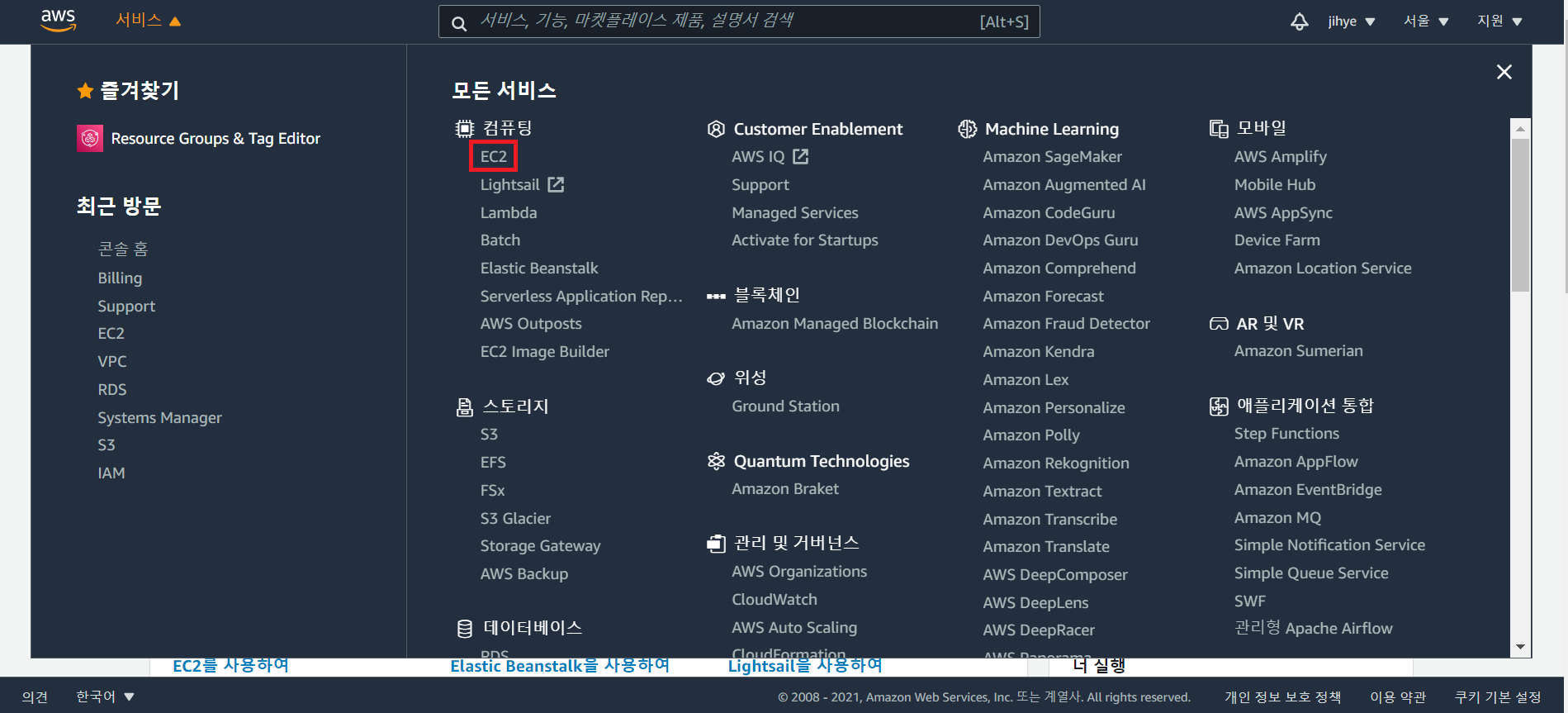The width and height of the screenshot is (1568, 713).
Task: Open the jihye account dropdown
Action: [1351, 21]
